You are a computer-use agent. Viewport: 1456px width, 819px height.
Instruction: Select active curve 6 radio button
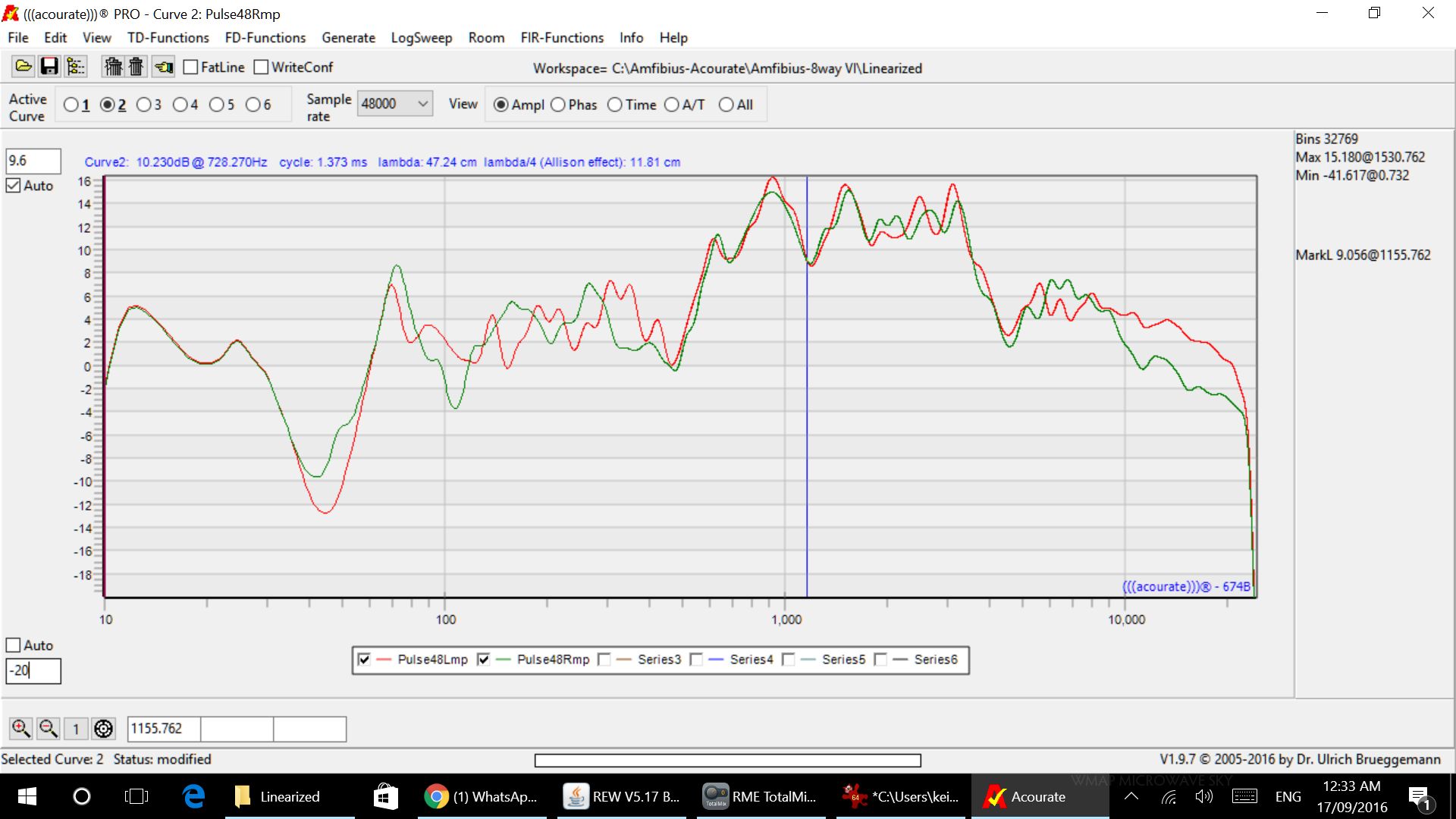tap(253, 105)
